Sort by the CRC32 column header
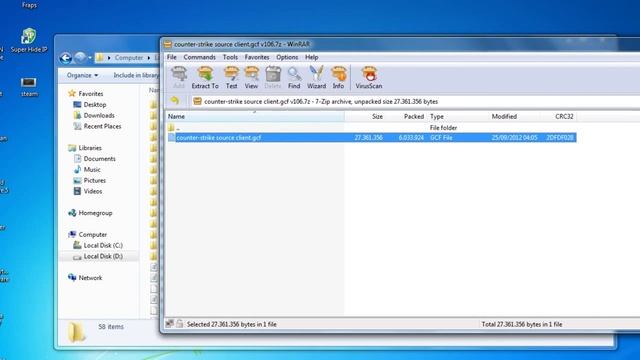640x360 pixels. pyautogui.click(x=559, y=116)
